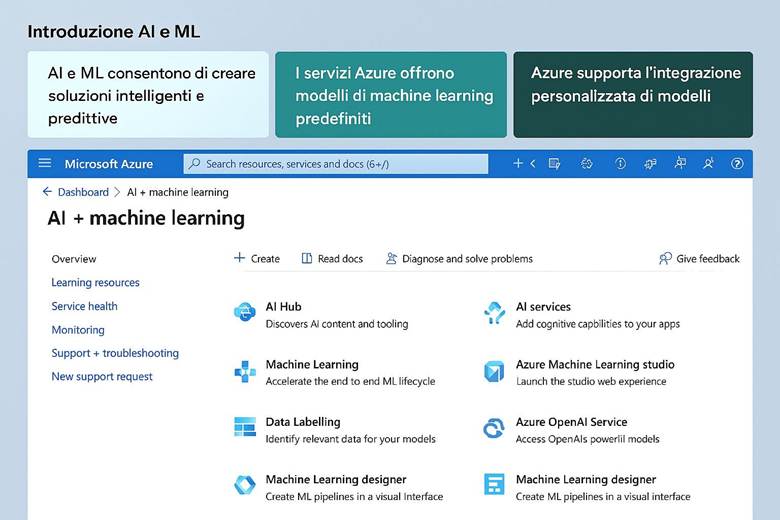Go to the Dashboard breadcrumb link
This screenshot has width=780, height=520.
(x=83, y=192)
